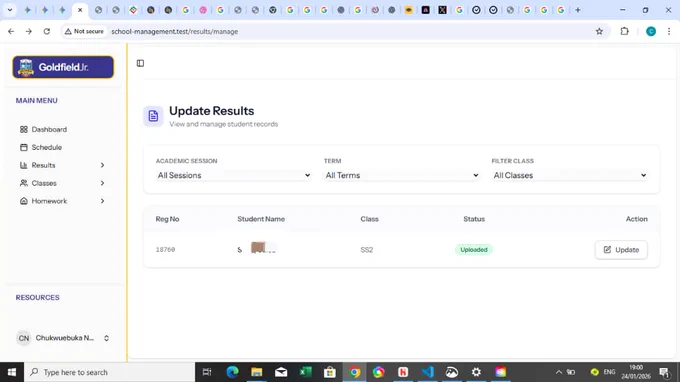Viewport: 680px width, 382px height.
Task: Open the Mail app from taskbar
Action: [x=281, y=372]
